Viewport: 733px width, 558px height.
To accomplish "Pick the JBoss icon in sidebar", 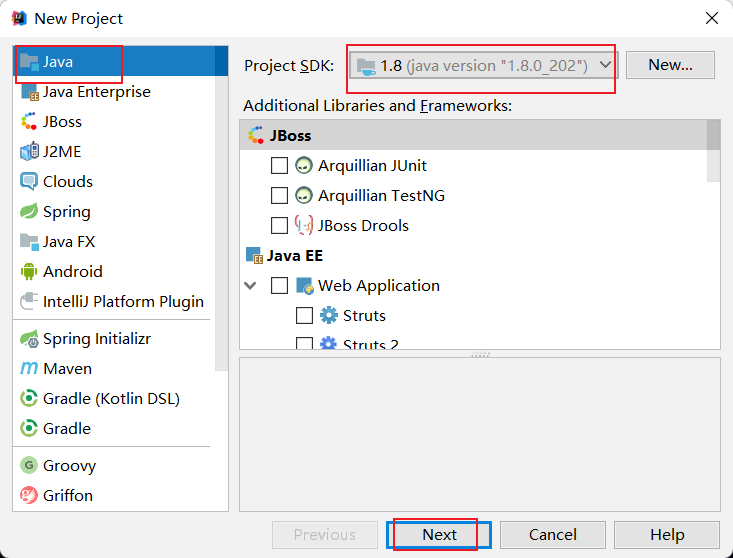I will click(x=29, y=122).
